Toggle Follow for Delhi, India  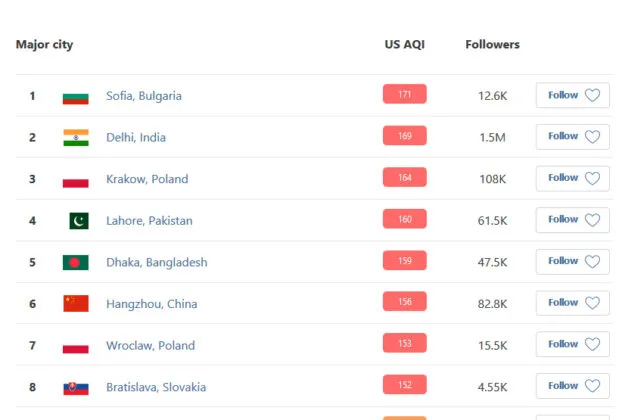pyautogui.click(x=572, y=136)
